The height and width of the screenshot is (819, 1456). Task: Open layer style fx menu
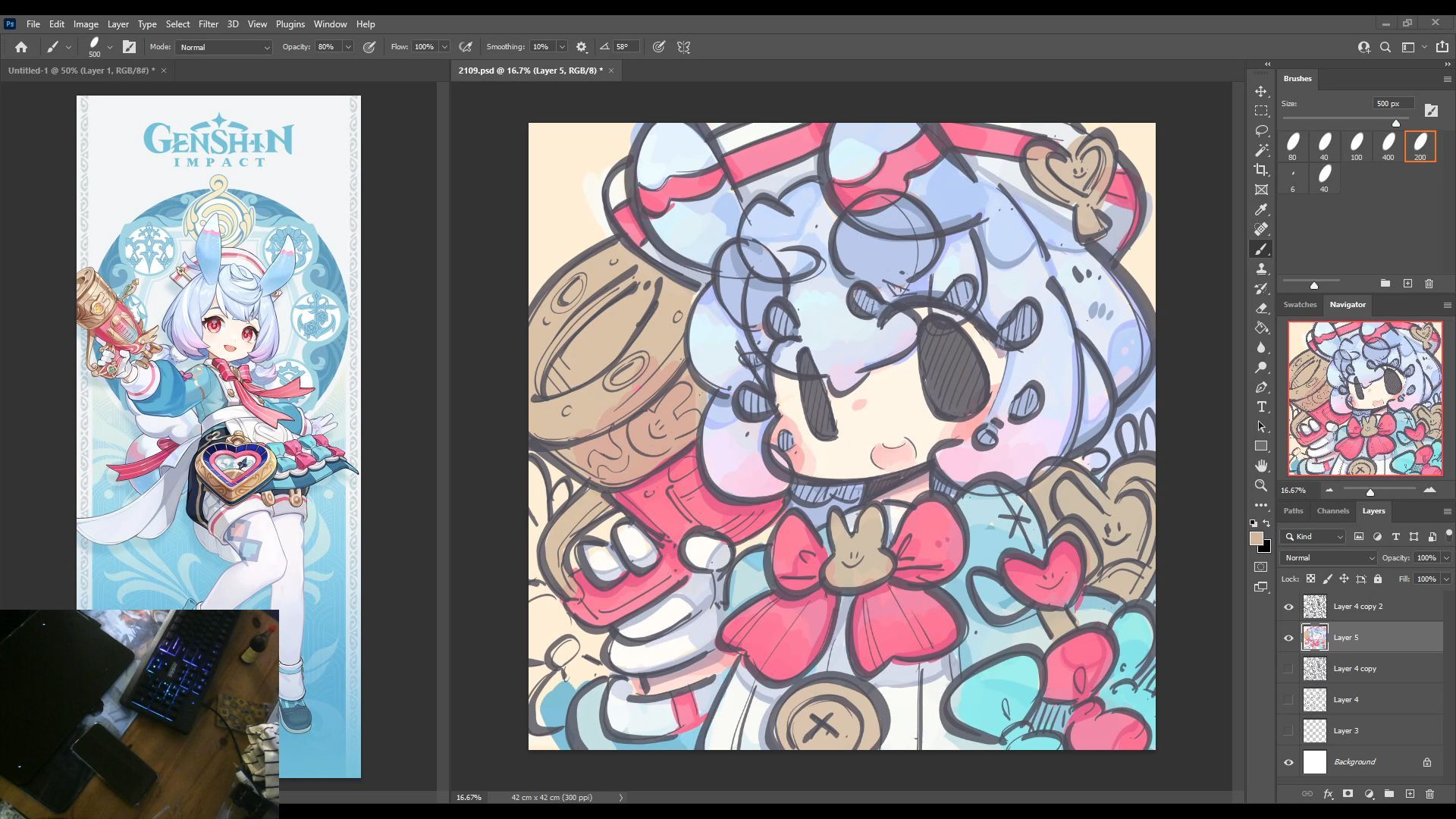point(1328,794)
